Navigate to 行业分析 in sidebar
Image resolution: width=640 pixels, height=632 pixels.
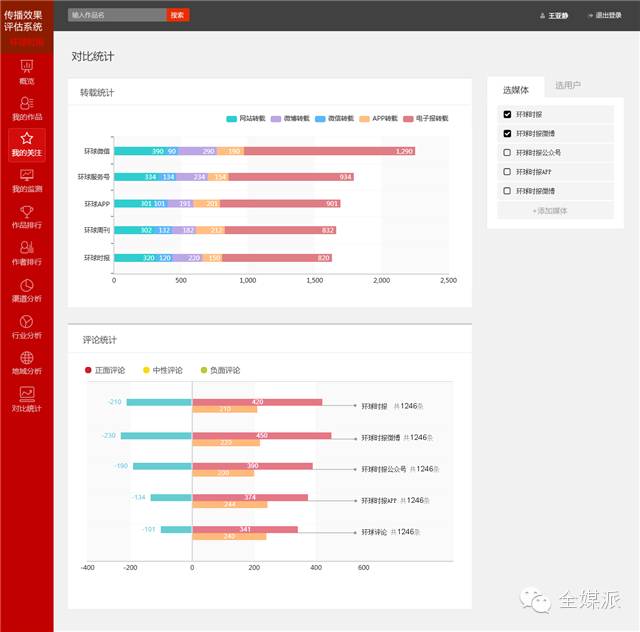click(x=26, y=326)
